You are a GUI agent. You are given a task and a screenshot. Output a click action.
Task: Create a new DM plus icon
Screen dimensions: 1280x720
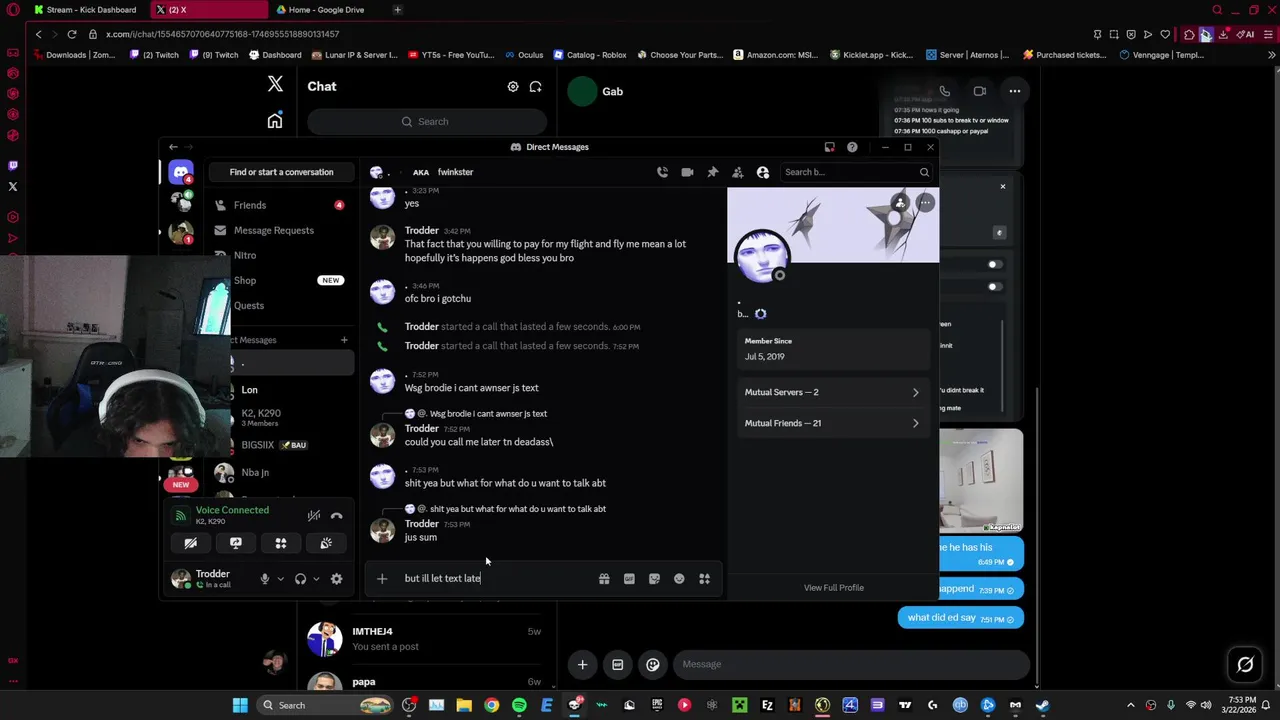344,340
